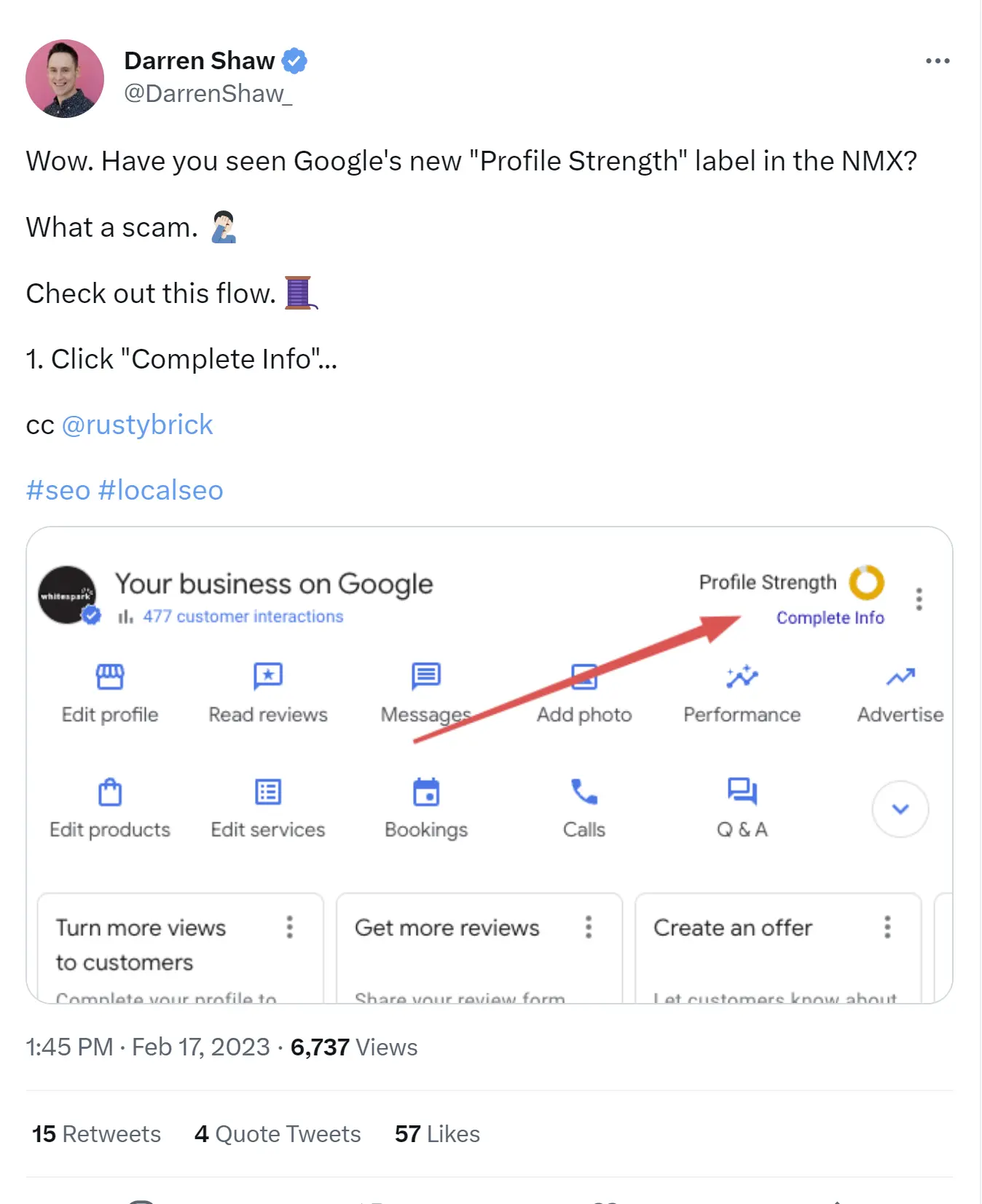Select the Edit profile icon
Image resolution: width=982 pixels, height=1204 pixels.
[x=109, y=676]
